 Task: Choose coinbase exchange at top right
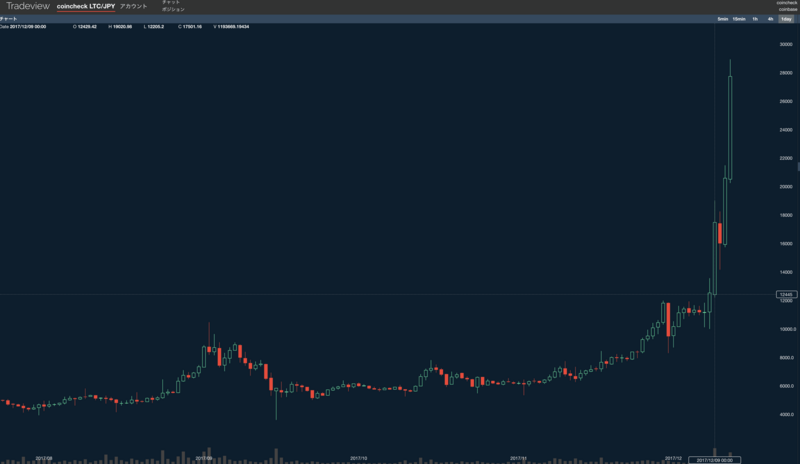point(788,9)
